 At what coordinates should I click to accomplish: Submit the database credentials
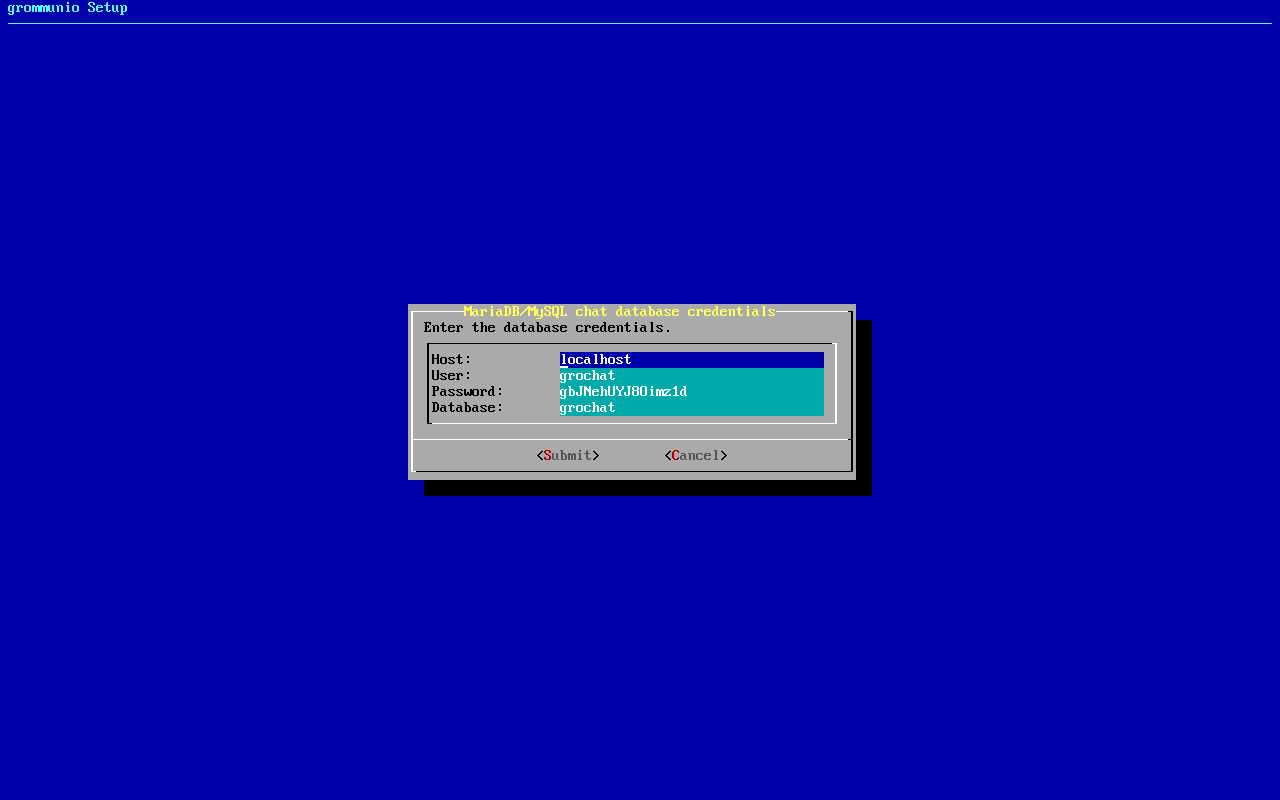568,456
